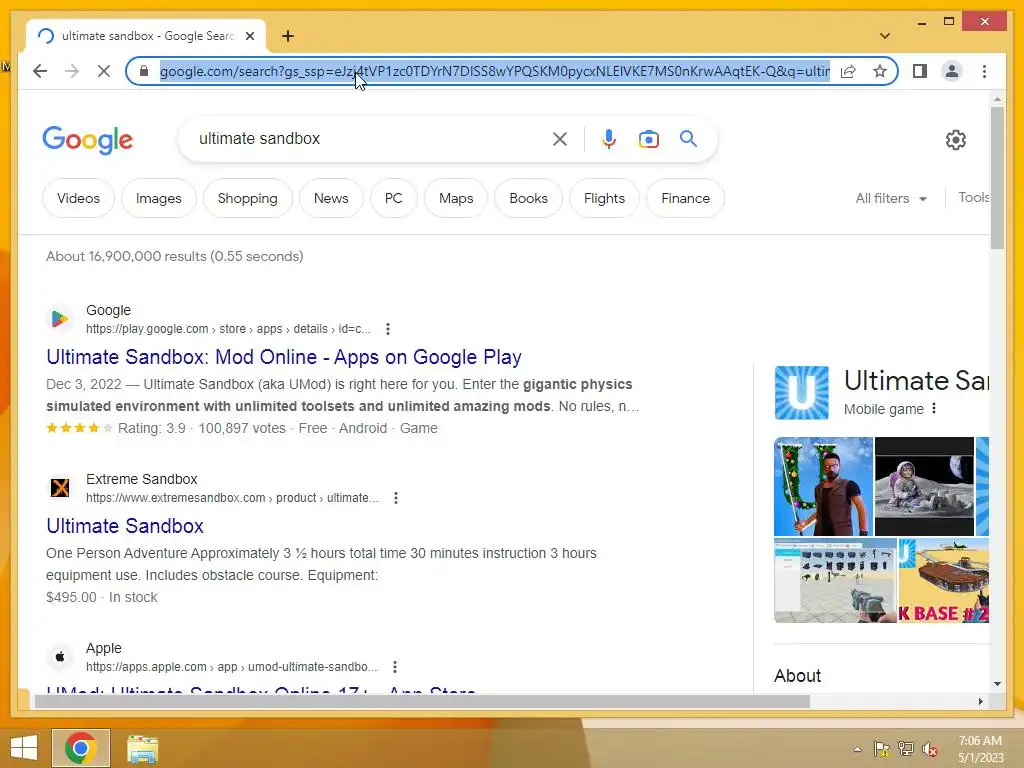This screenshot has width=1024, height=768.
Task: Open the Chrome side panel
Action: [920, 71]
